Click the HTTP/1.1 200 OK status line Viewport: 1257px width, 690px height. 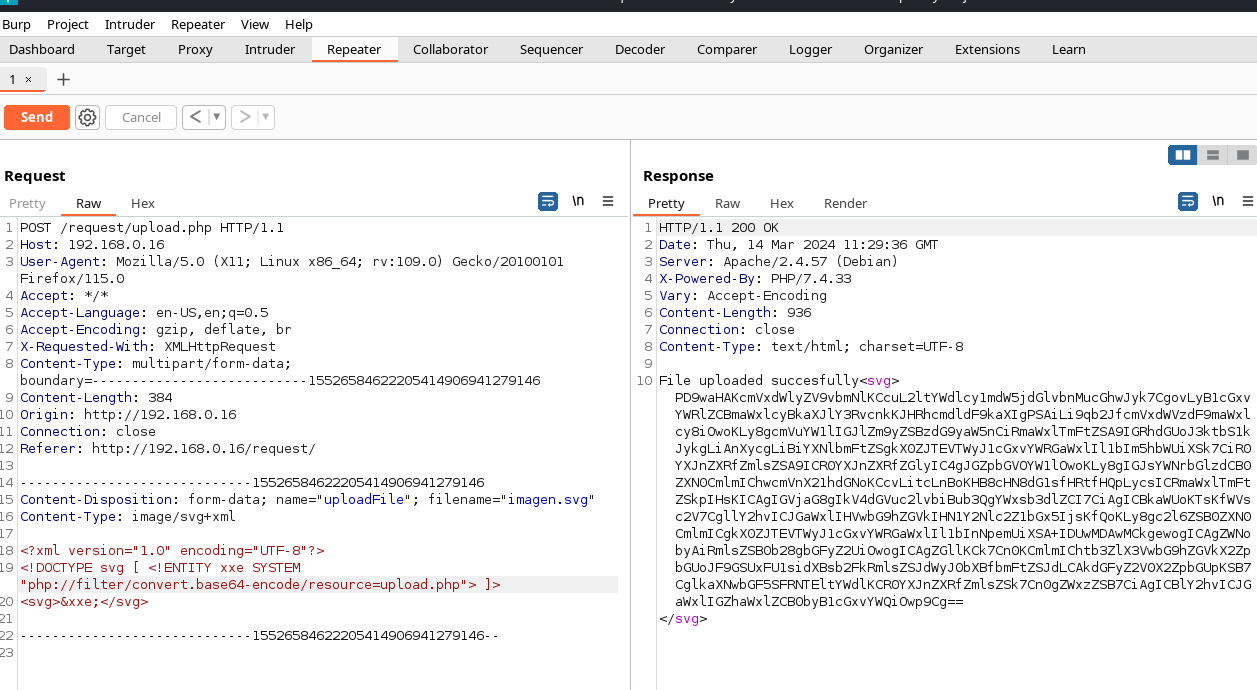tap(718, 228)
